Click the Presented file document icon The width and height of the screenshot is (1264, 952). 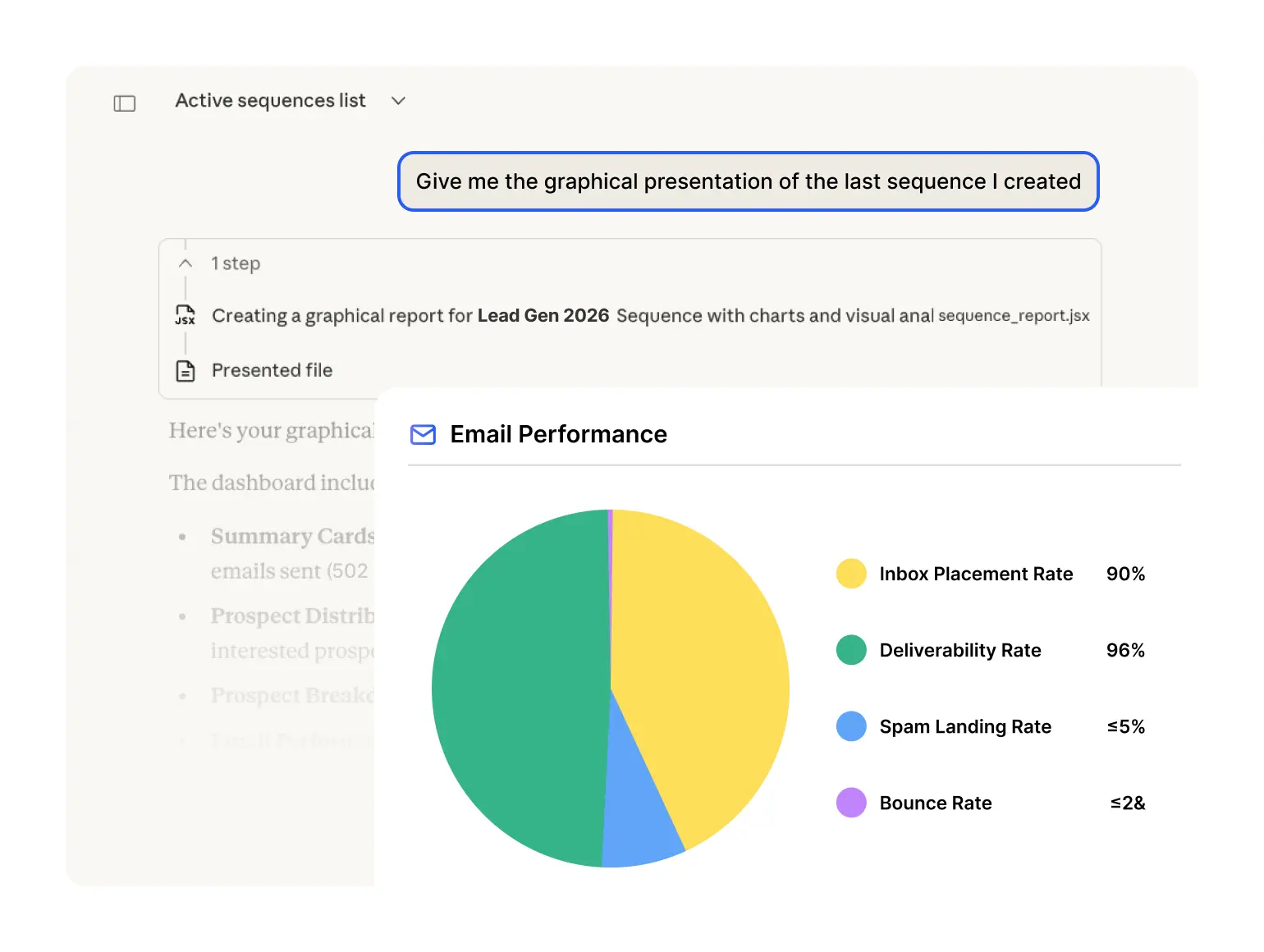[185, 371]
